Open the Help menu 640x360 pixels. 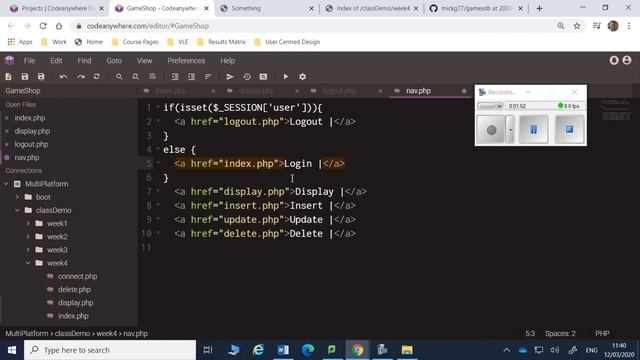[x=227, y=61]
